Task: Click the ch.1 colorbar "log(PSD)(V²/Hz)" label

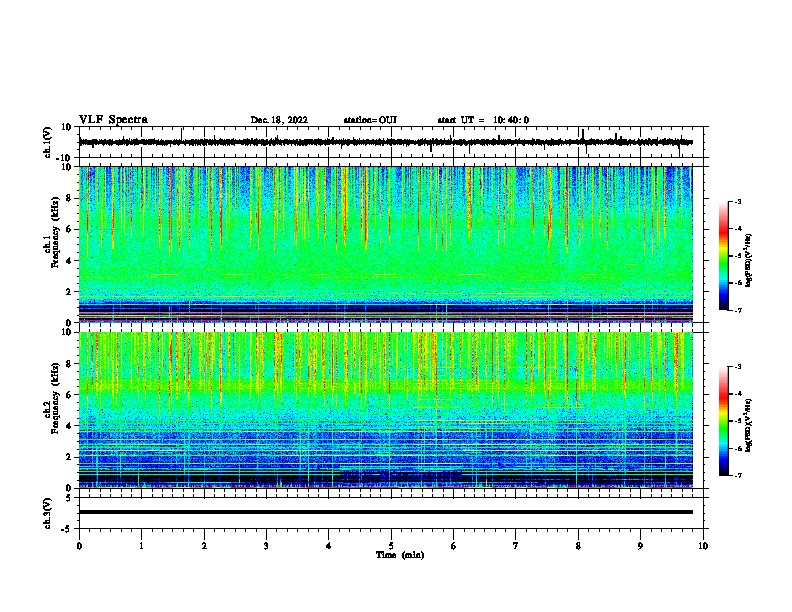Action: tap(749, 261)
